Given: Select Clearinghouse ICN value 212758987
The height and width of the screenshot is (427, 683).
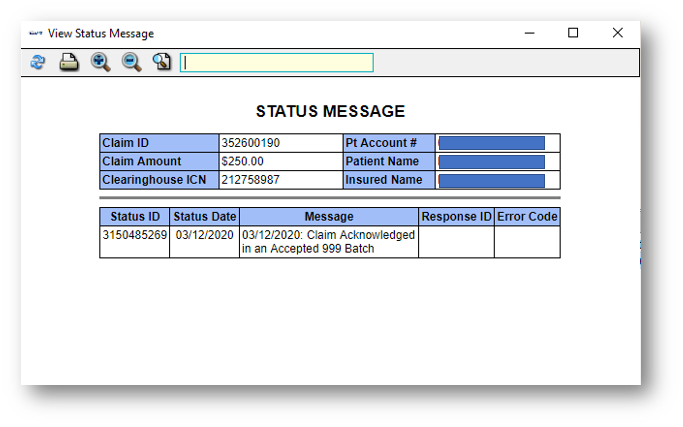Looking at the screenshot, I should click(250, 180).
